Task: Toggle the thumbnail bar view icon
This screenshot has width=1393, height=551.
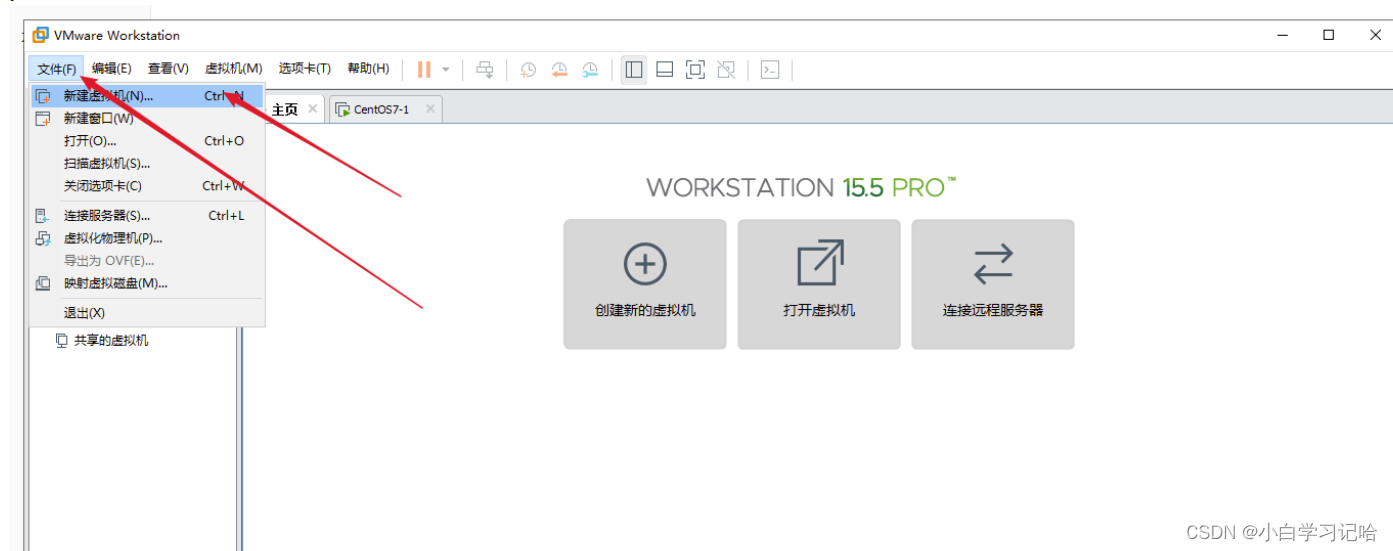Action: 664,69
